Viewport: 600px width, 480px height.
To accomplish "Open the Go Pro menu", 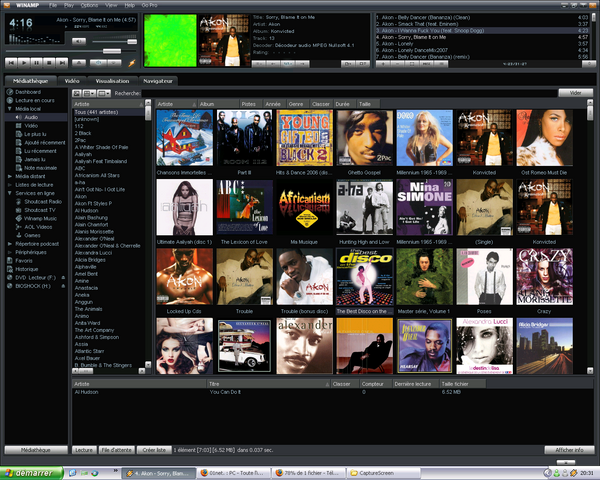I will click(x=149, y=5).
